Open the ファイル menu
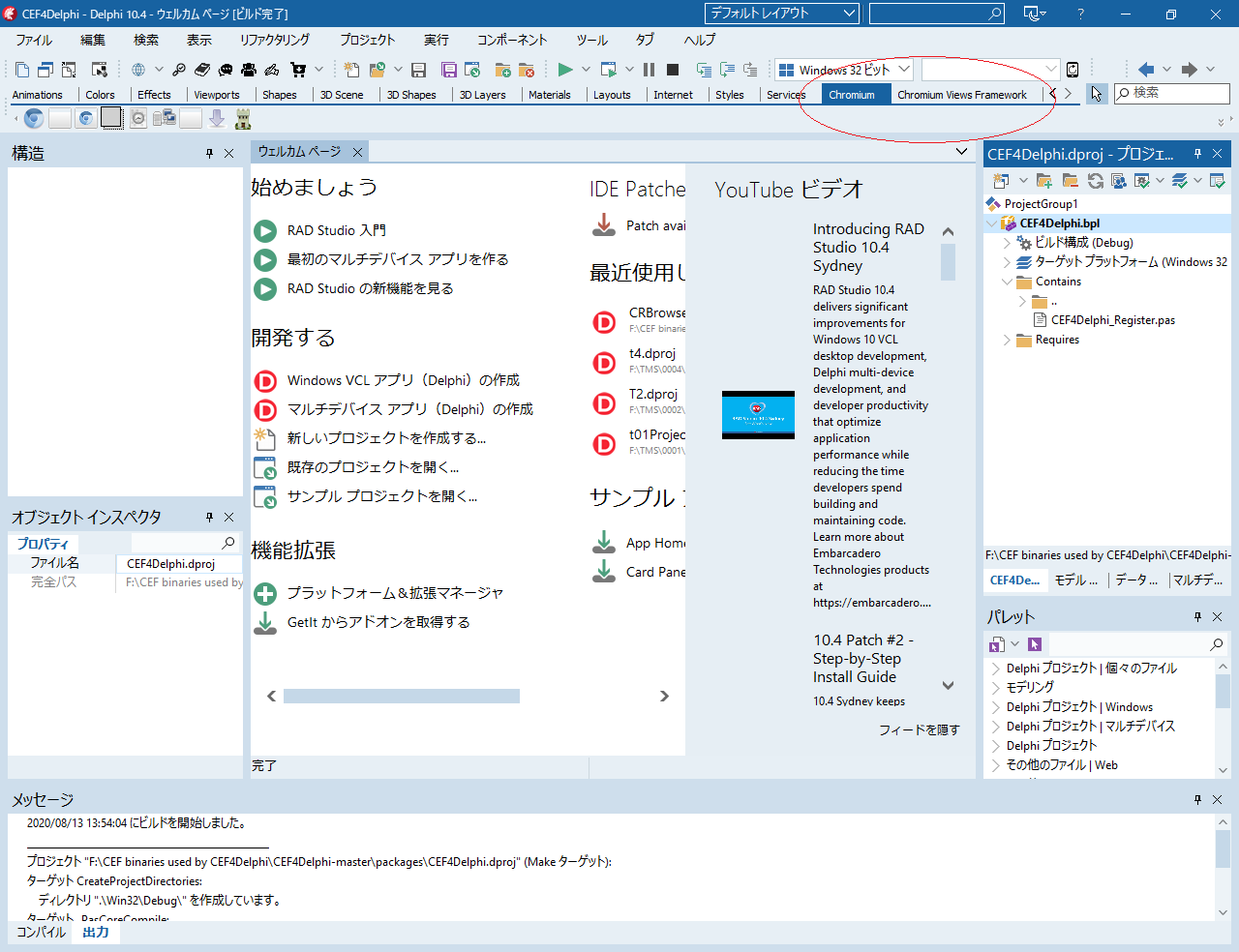The image size is (1239, 952). (34, 40)
